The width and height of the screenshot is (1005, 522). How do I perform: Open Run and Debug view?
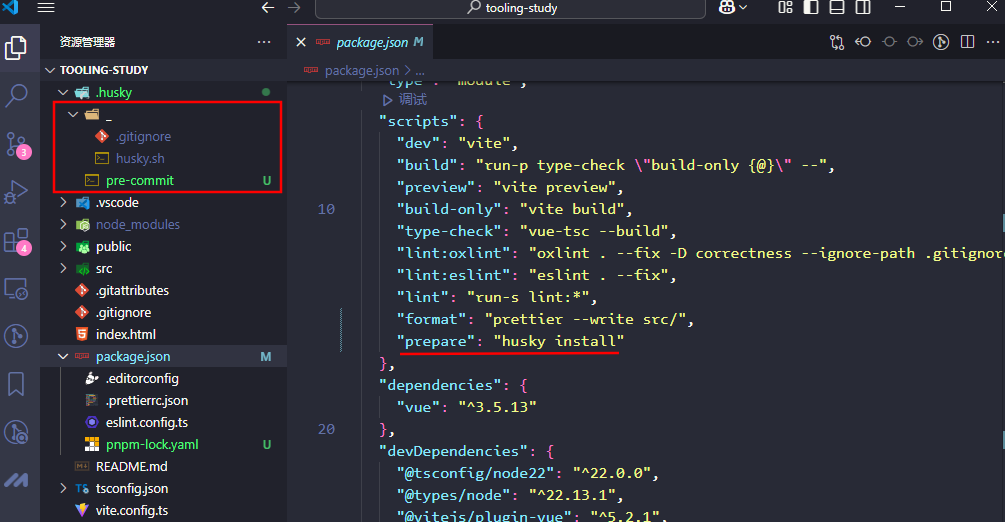pos(17,191)
